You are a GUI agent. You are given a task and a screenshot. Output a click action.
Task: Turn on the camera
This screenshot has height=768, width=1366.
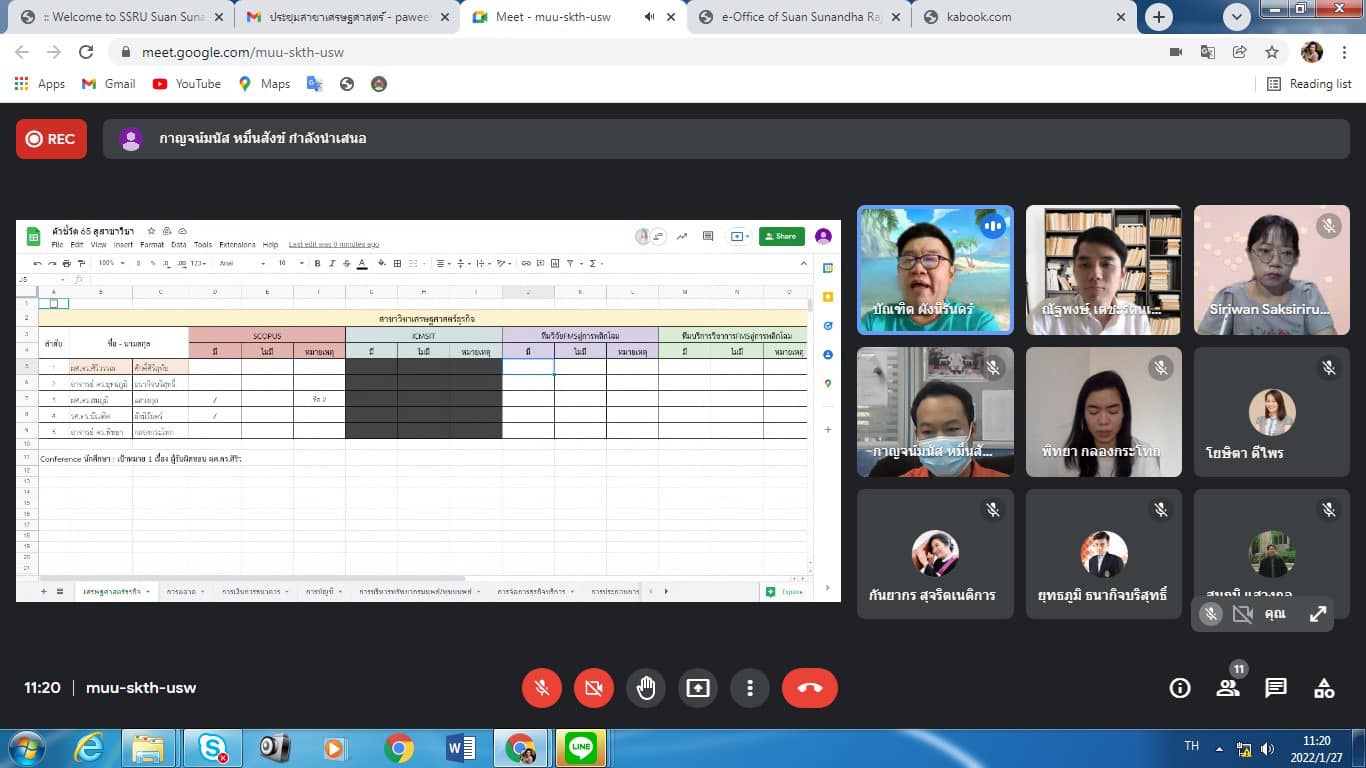pos(594,688)
